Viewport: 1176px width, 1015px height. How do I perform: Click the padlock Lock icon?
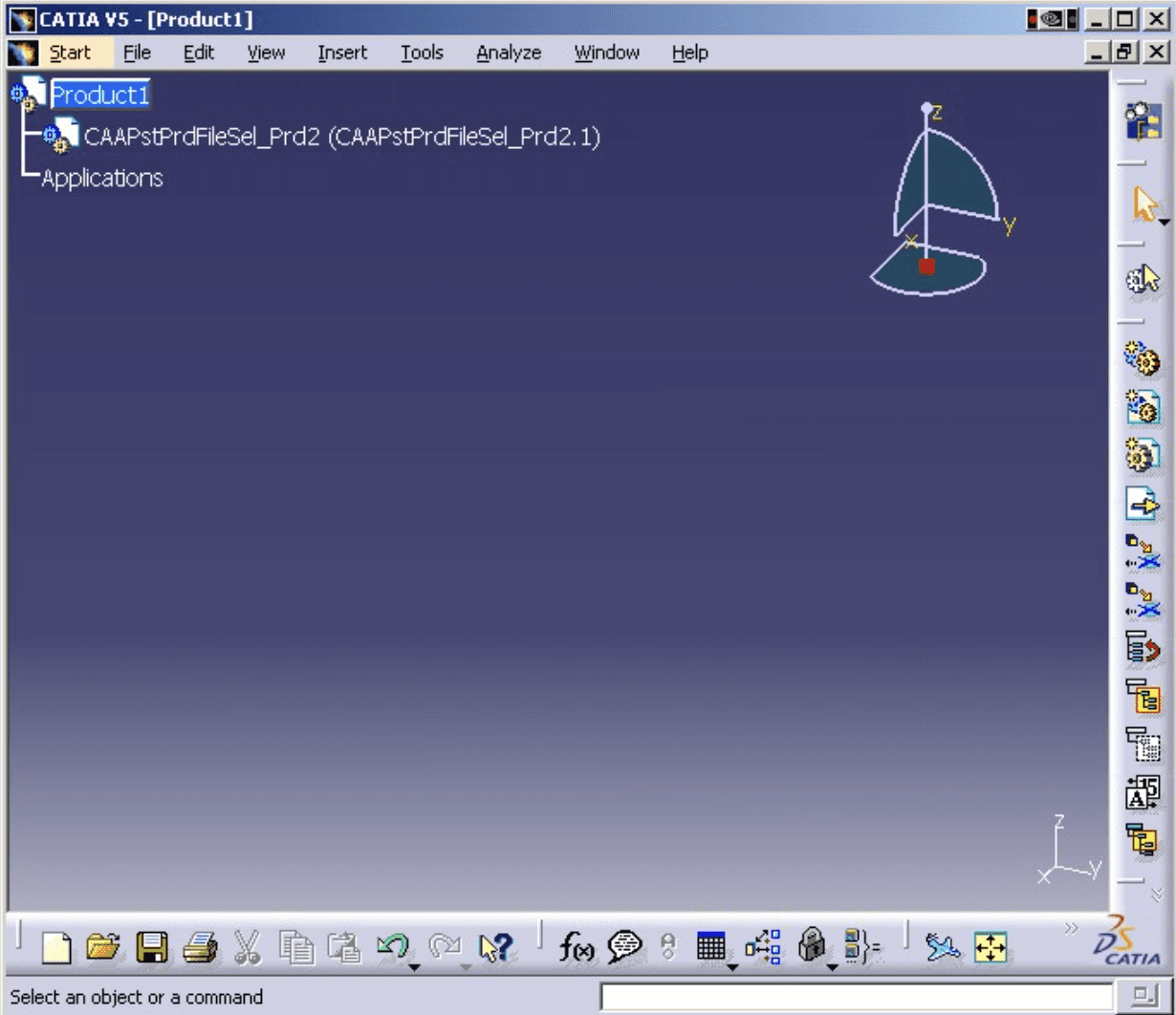click(812, 946)
